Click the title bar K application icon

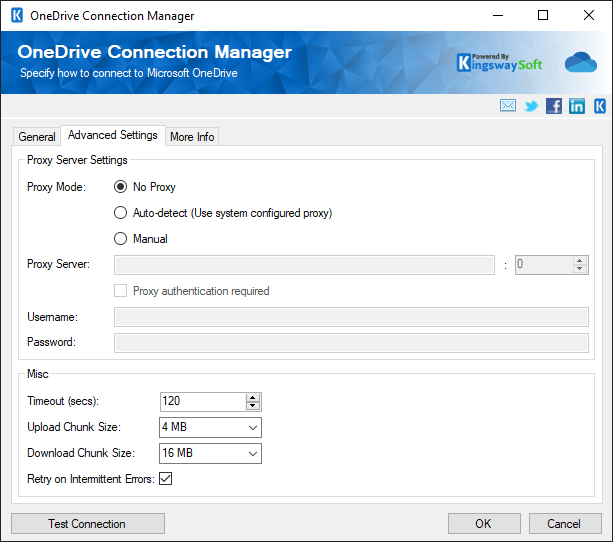pyautogui.click(x=17, y=16)
